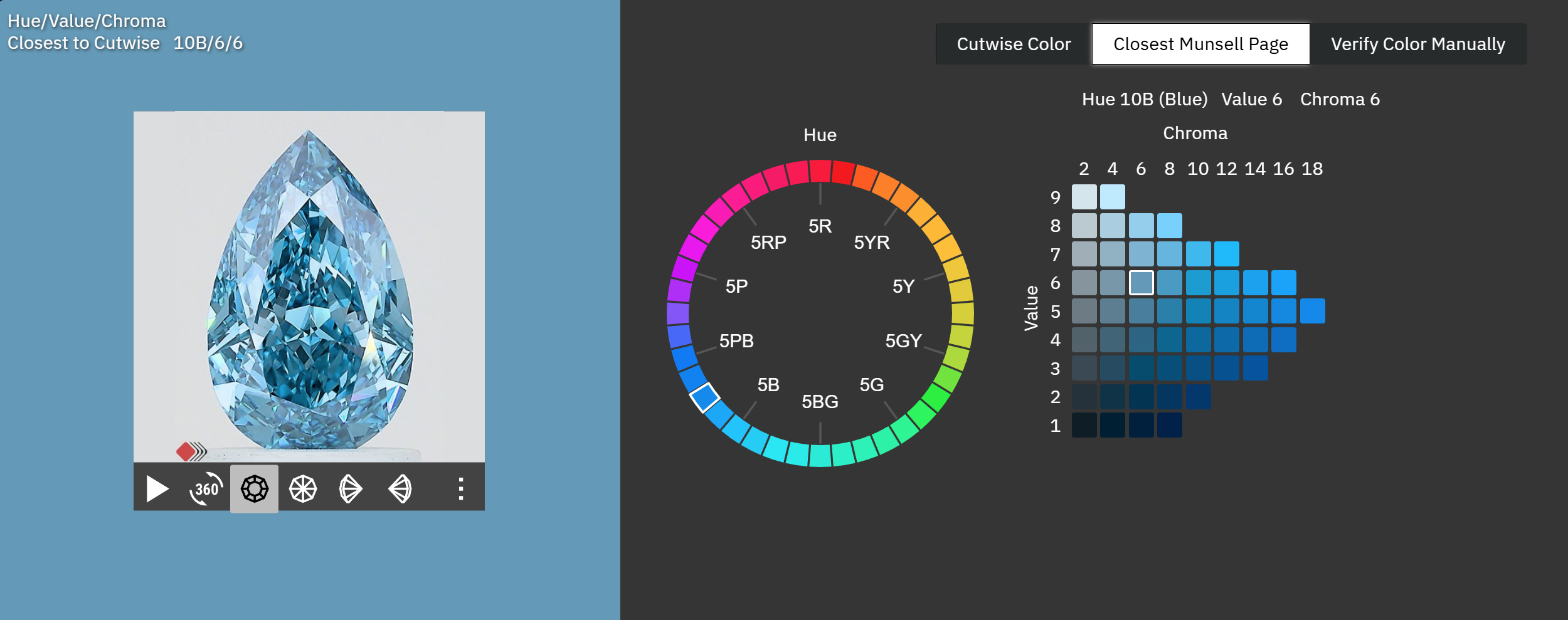
Task: Choose the left-pointing side view gem icon
Action: [x=400, y=489]
